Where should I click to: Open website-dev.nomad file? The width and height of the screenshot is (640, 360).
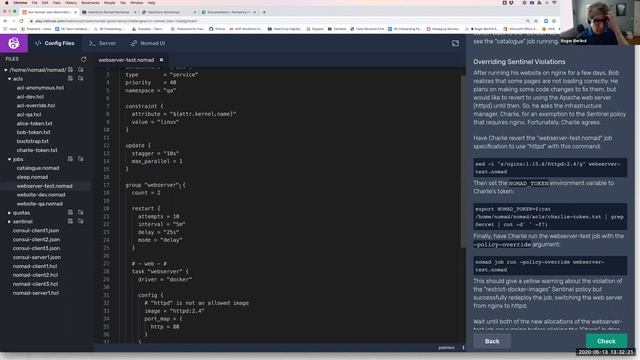pos(41,195)
